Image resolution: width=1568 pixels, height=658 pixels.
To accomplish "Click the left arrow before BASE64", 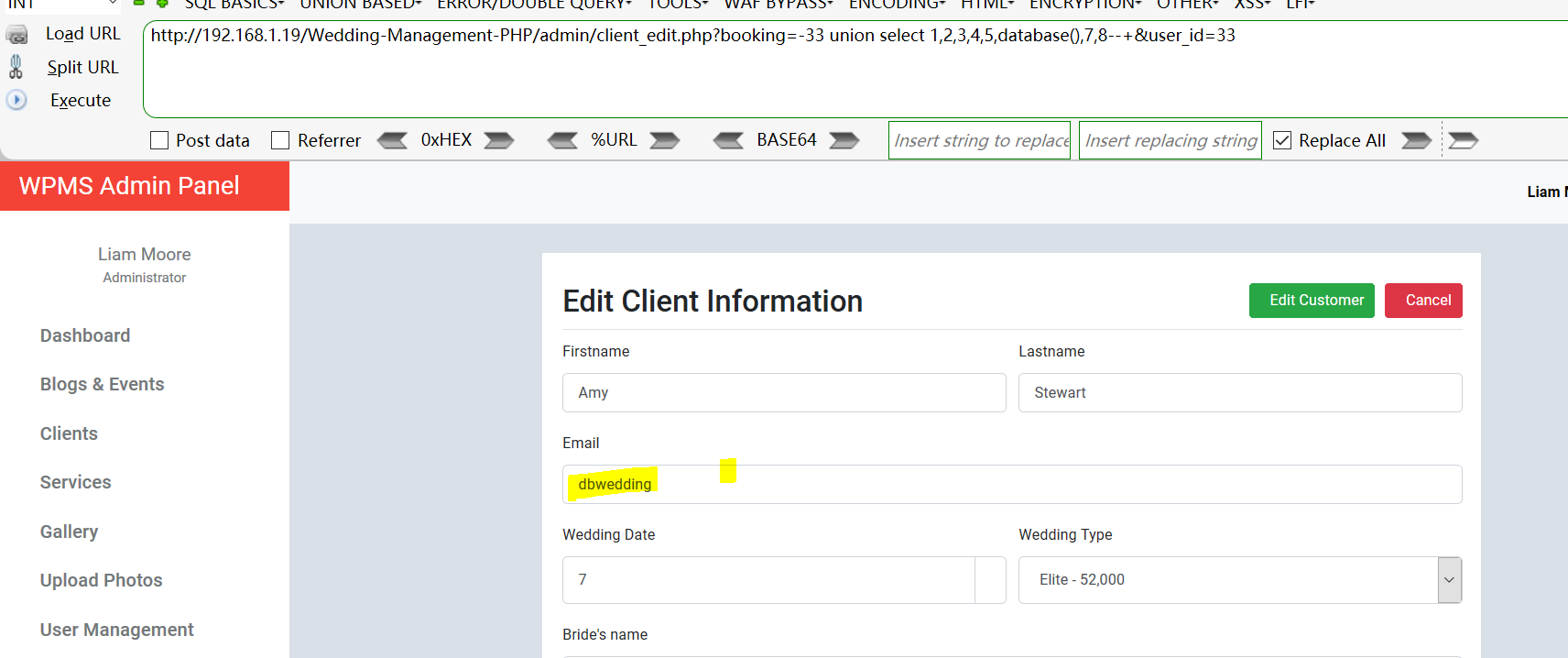I will (728, 140).
